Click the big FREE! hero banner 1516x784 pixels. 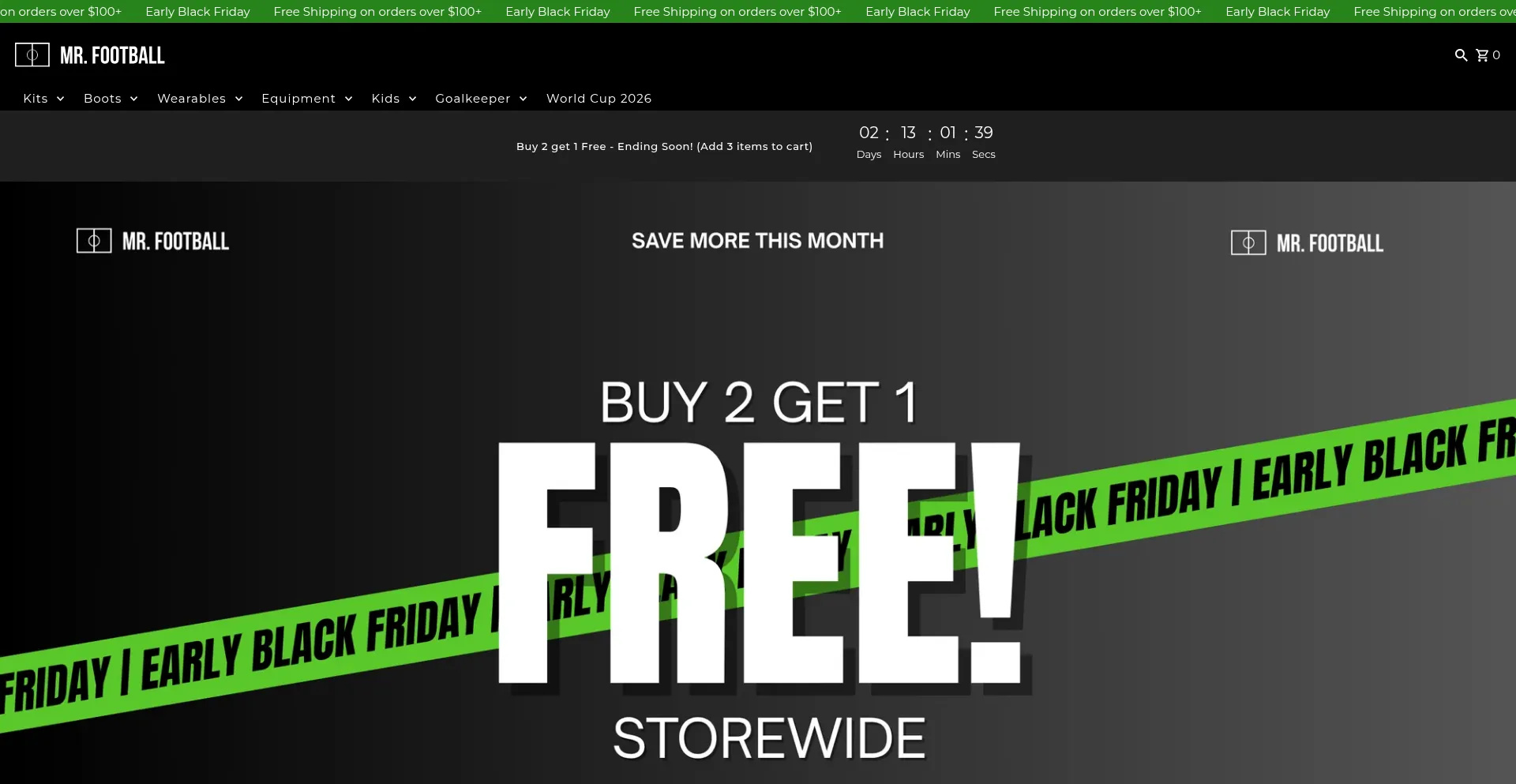[760, 562]
